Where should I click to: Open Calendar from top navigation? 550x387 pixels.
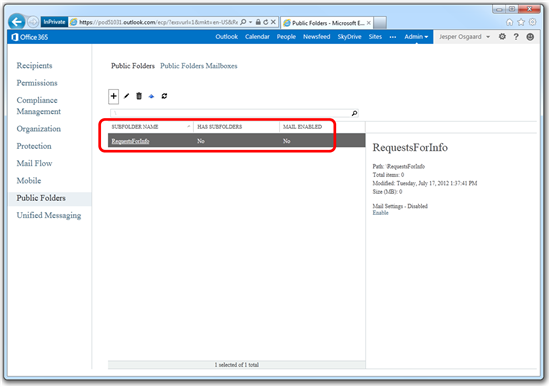[x=257, y=36]
